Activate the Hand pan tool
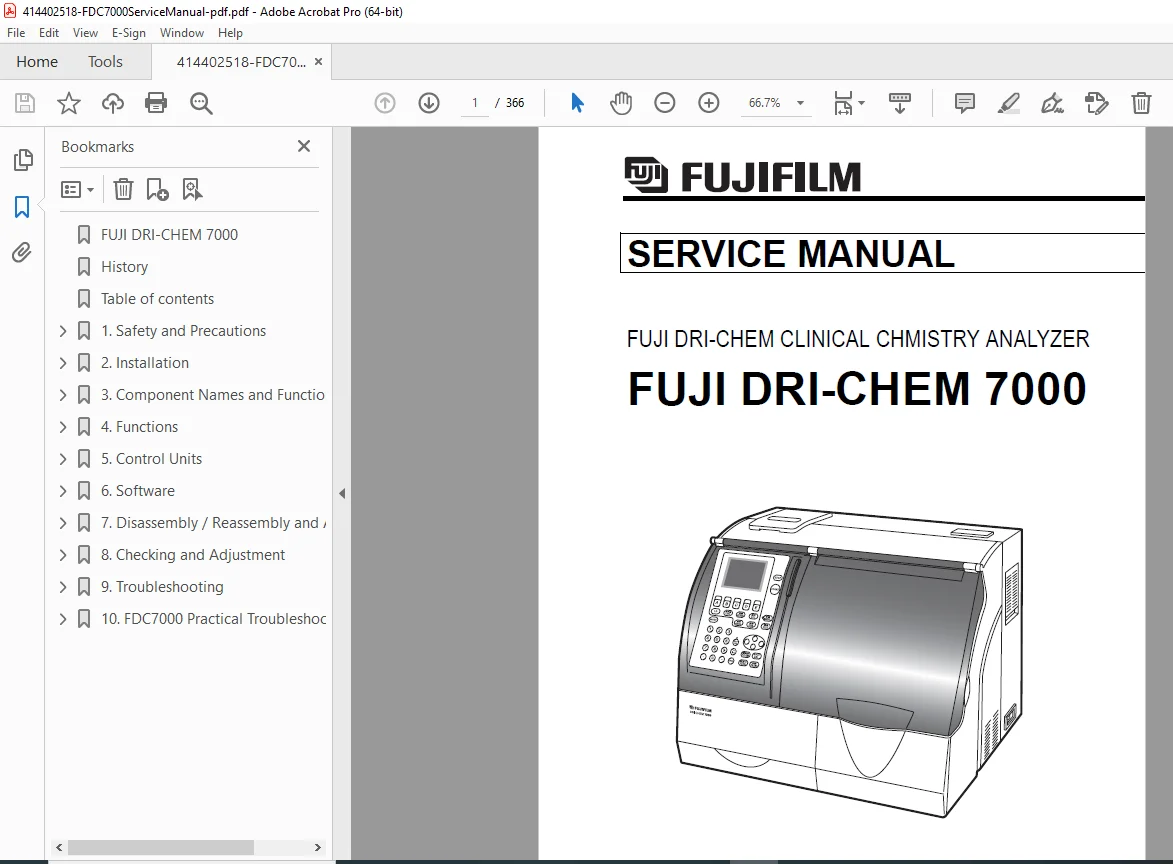Screen dimensions: 1173x864 (x=621, y=102)
